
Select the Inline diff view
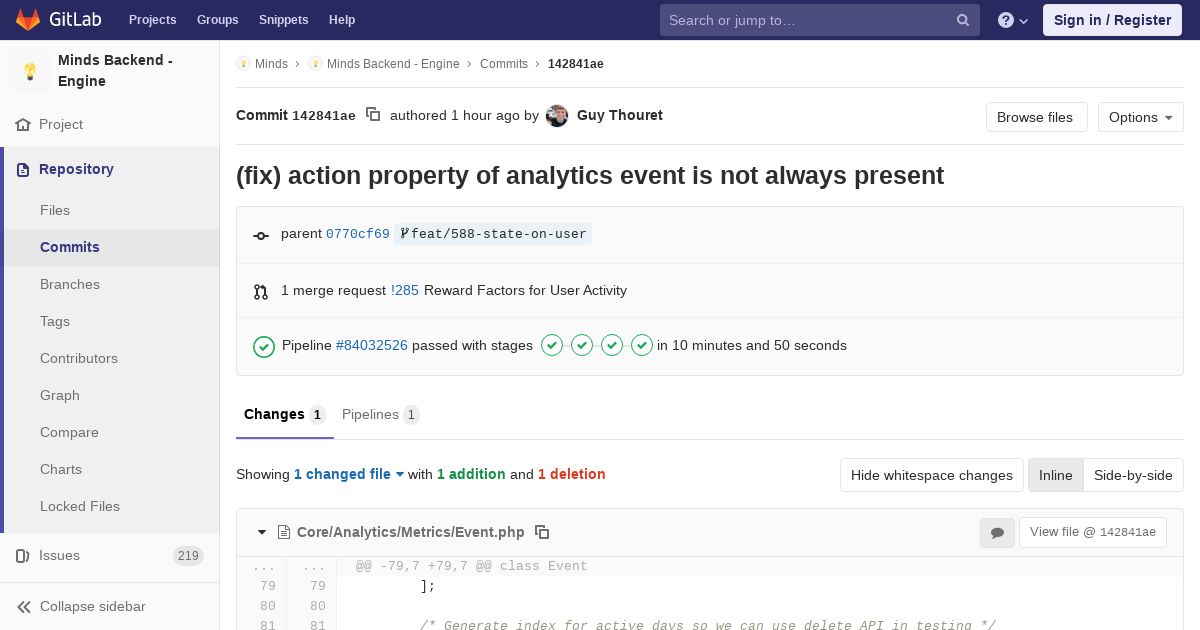(1055, 475)
